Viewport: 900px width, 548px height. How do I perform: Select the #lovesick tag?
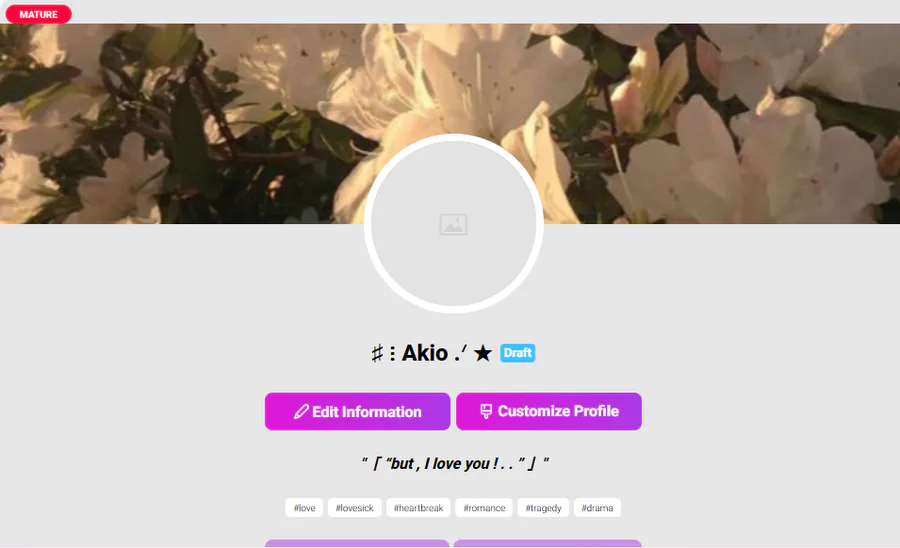click(x=355, y=508)
